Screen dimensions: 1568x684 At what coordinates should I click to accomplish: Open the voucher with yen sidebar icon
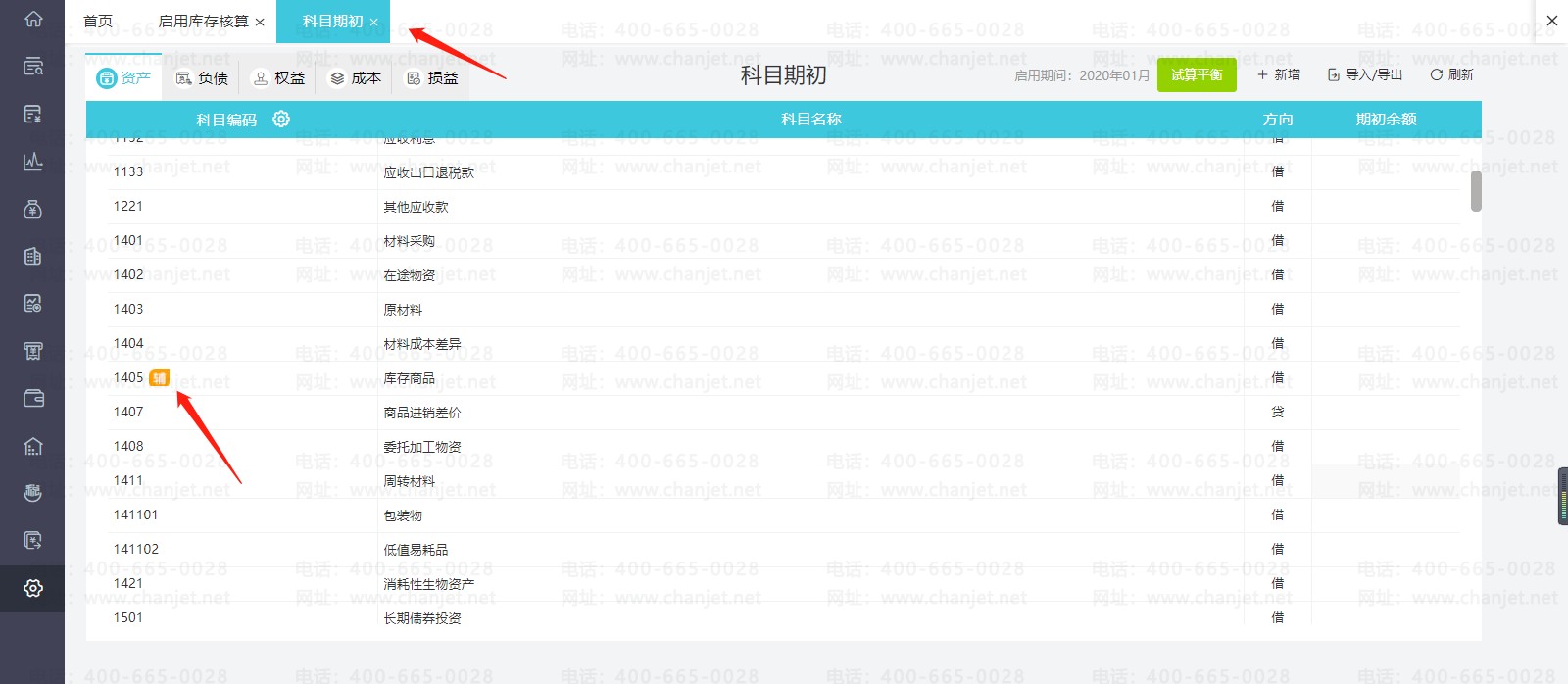[33, 114]
